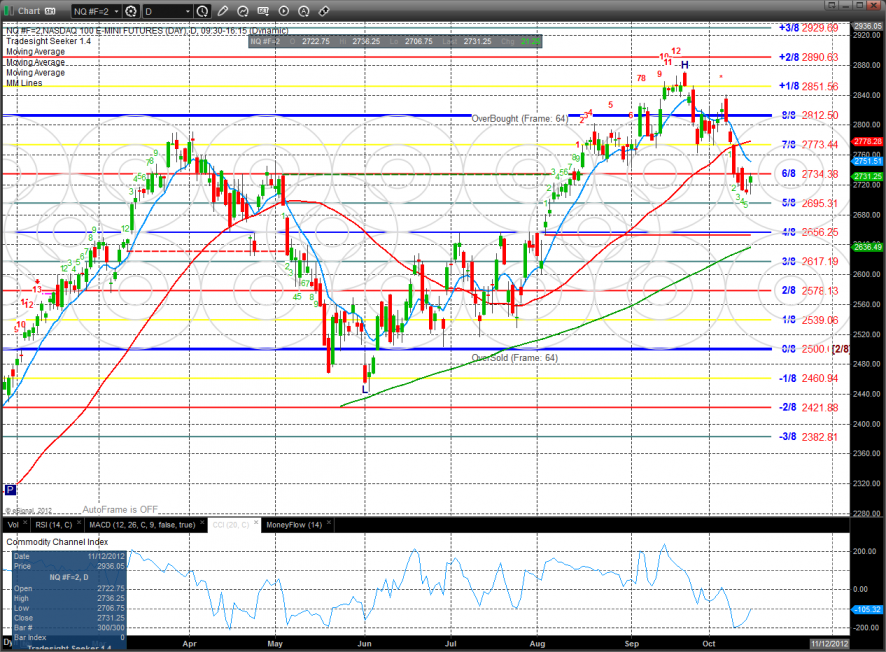
Task: Click the 2936.05 cursor price tag
Action: point(867,26)
